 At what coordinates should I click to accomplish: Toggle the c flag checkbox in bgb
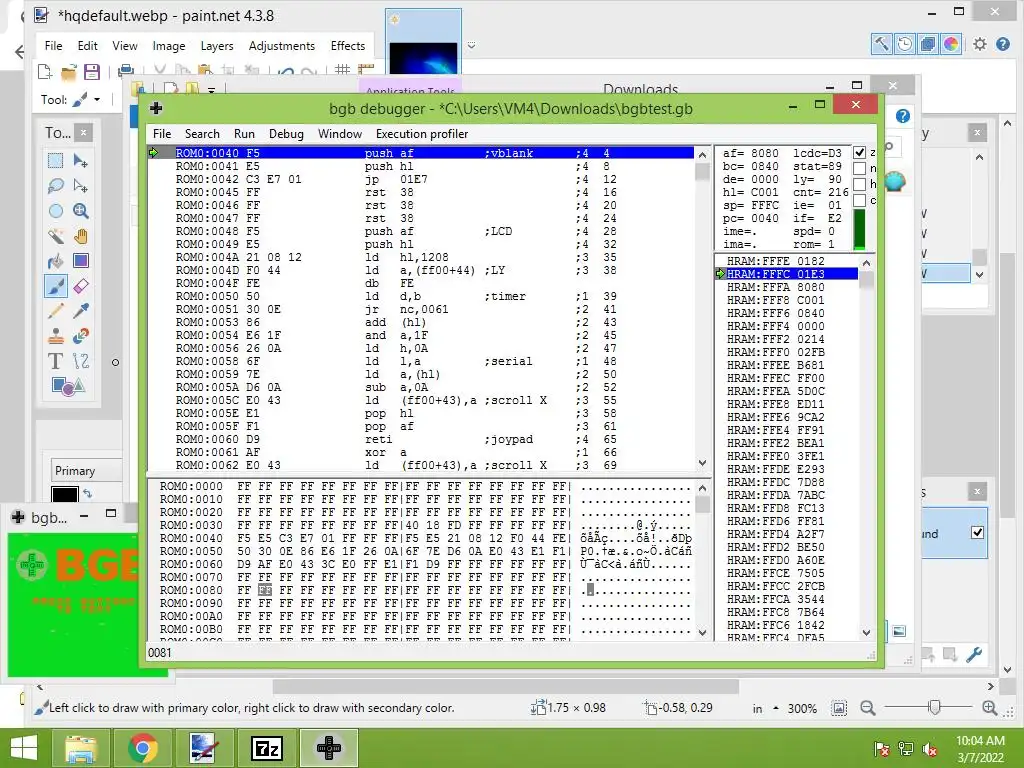click(859, 200)
